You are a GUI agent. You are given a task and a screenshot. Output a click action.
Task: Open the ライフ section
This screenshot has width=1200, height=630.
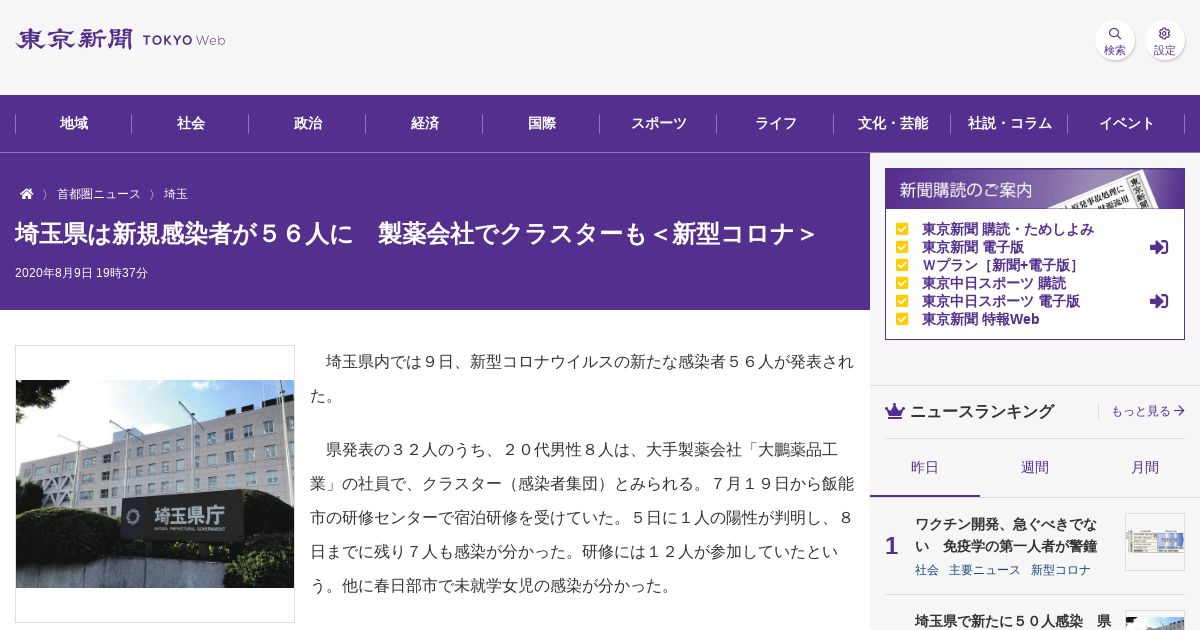tap(776, 124)
